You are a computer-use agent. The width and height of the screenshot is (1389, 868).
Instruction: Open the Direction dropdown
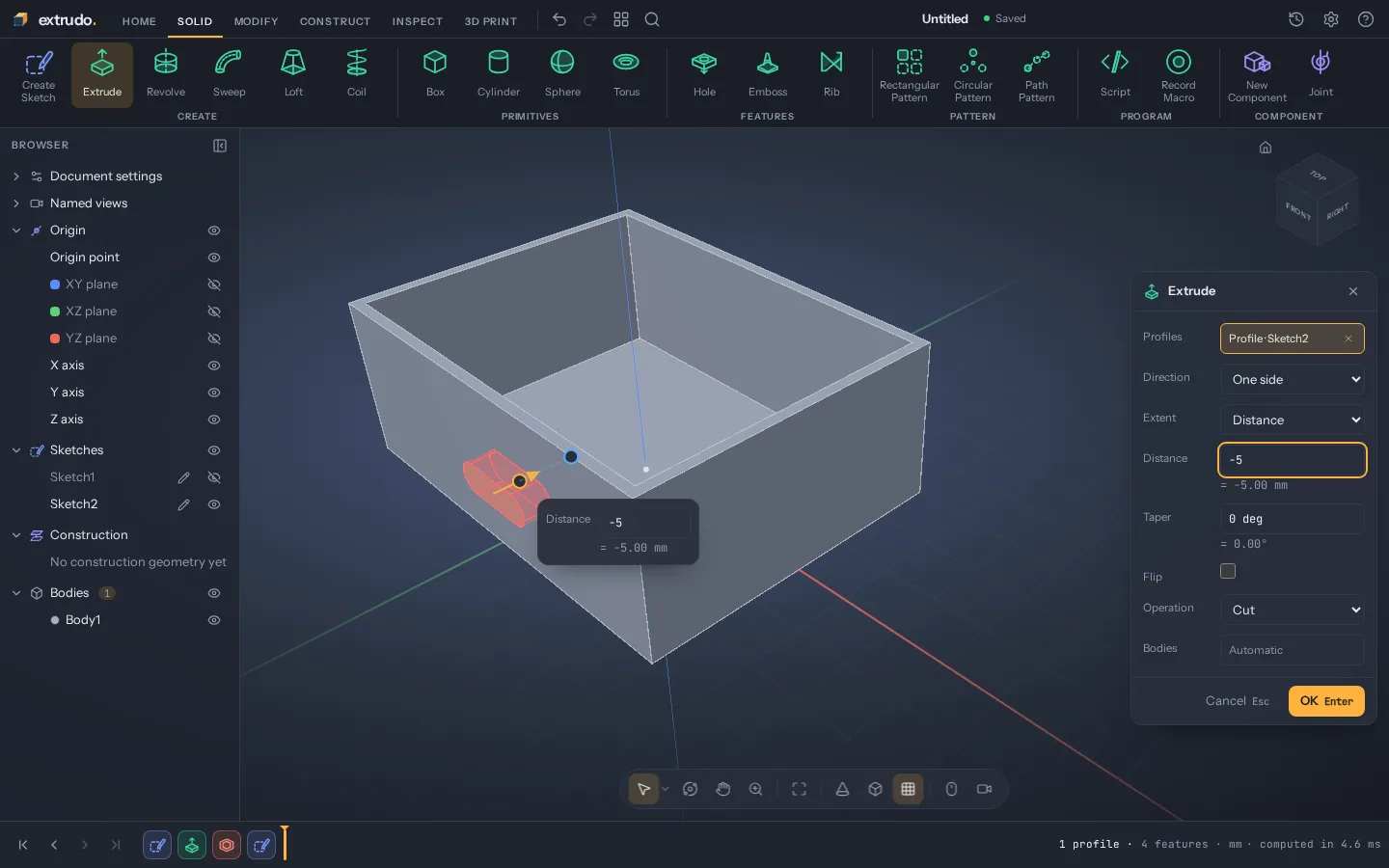point(1293,379)
